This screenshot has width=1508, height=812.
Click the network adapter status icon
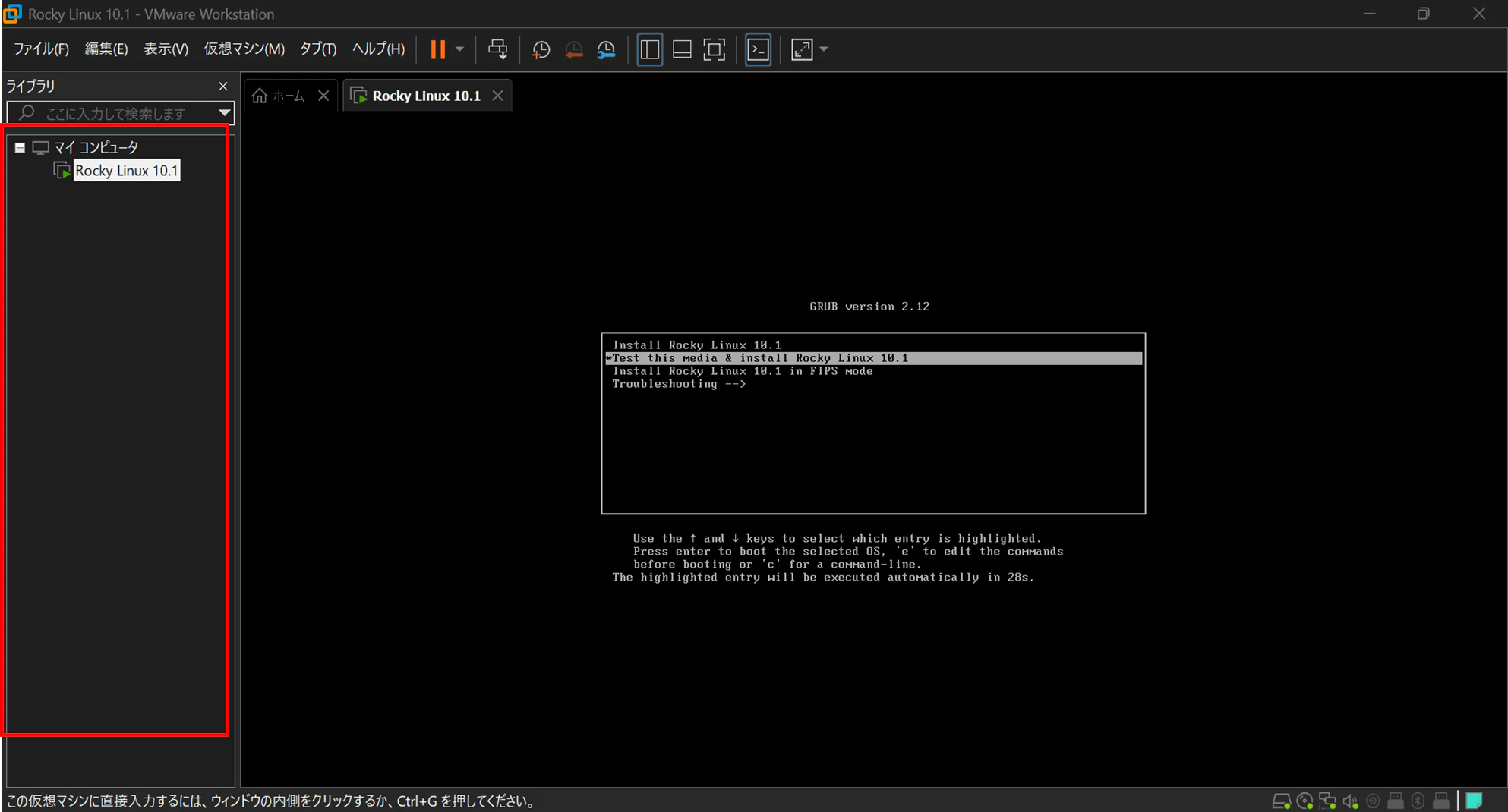[x=1328, y=801]
